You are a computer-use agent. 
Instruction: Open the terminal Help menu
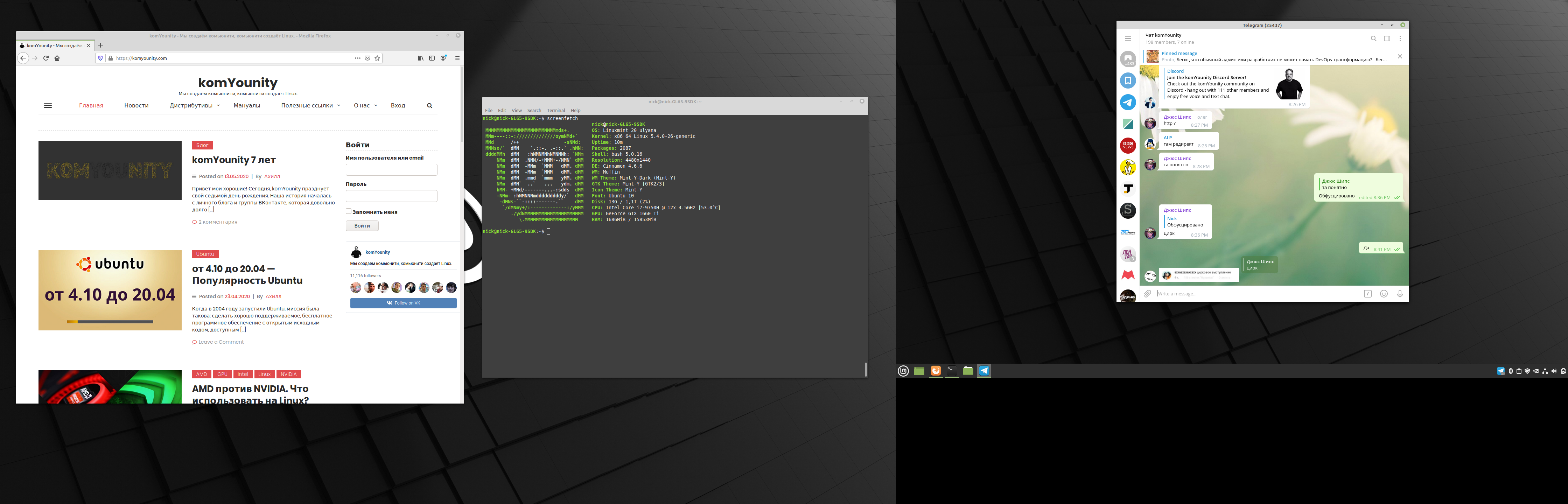[576, 111]
